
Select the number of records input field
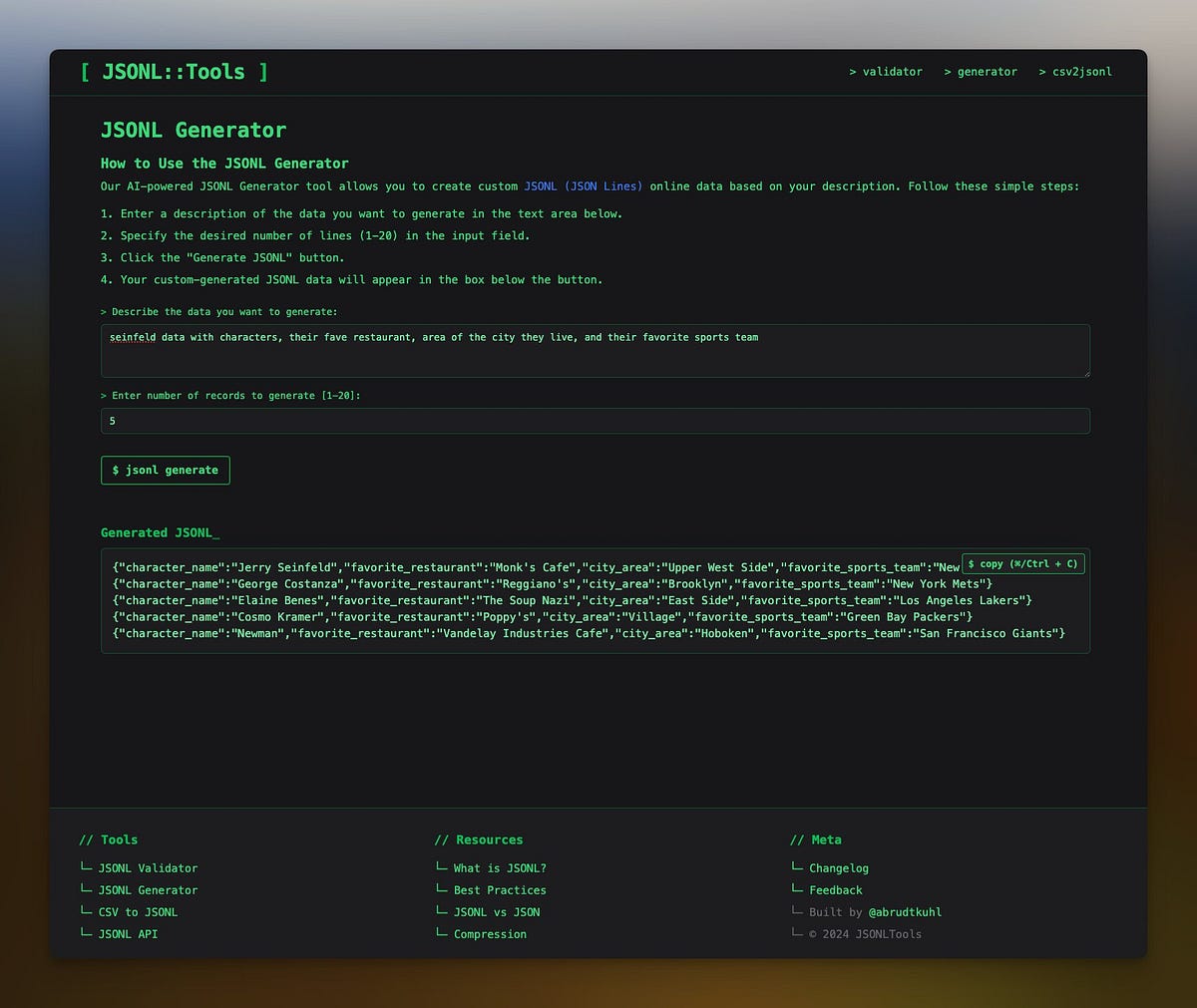595,420
